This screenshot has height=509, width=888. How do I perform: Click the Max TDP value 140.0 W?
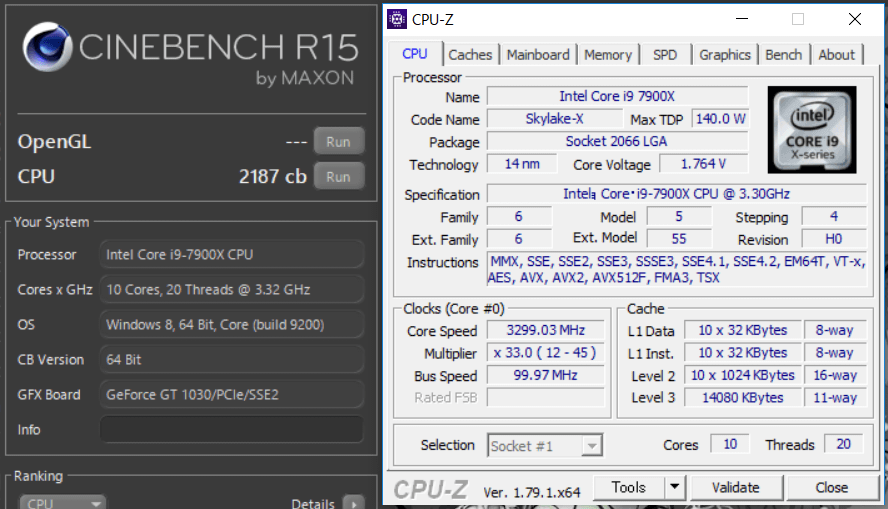(720, 119)
